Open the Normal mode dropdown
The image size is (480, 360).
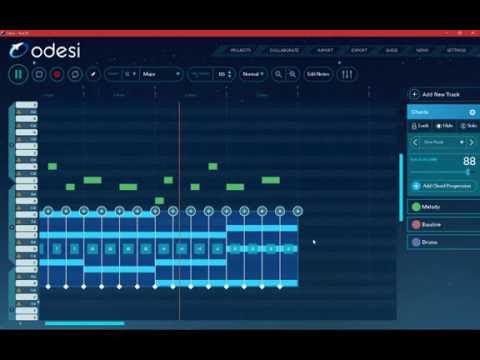(253, 74)
